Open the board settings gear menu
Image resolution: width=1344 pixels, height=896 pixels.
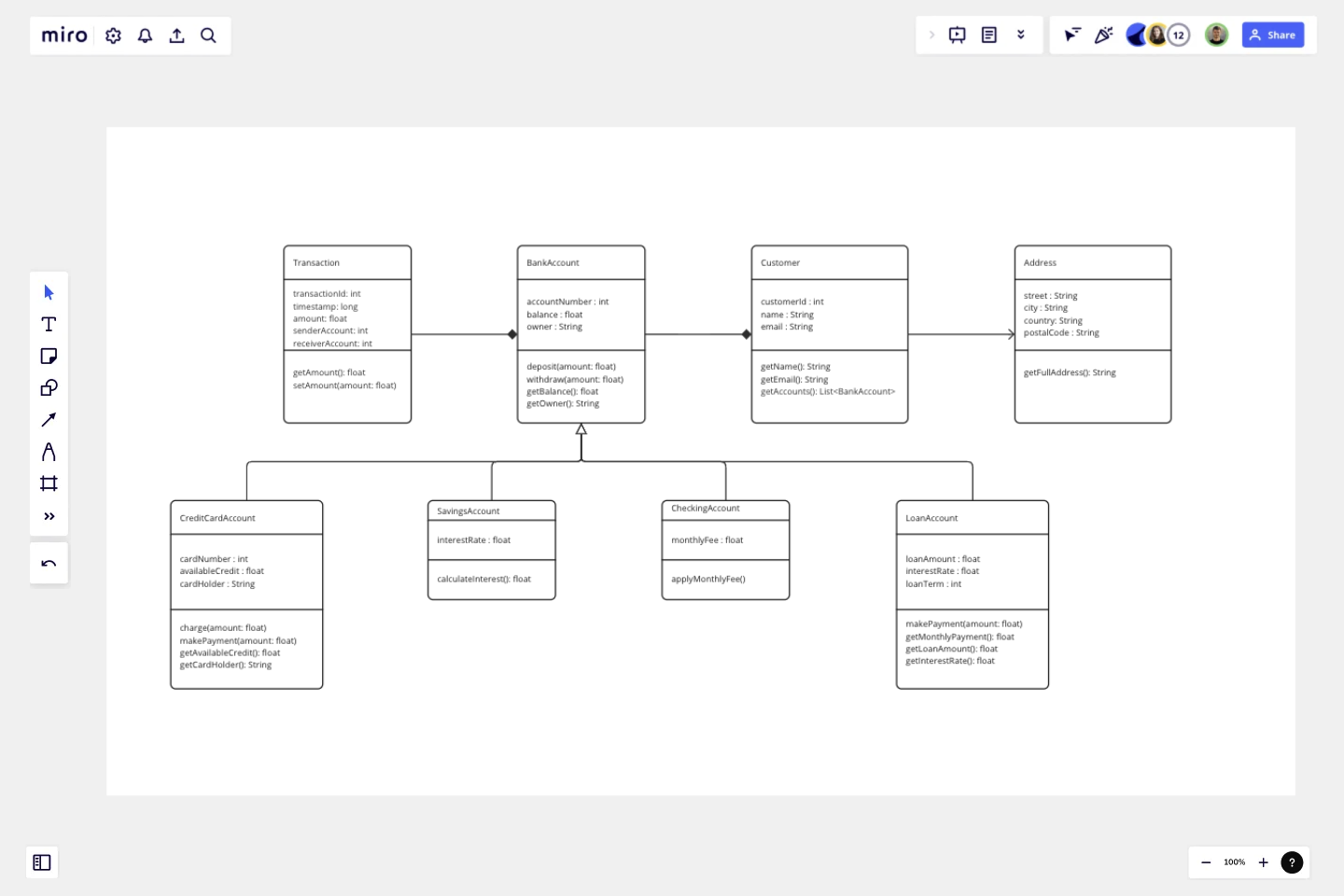tap(113, 35)
